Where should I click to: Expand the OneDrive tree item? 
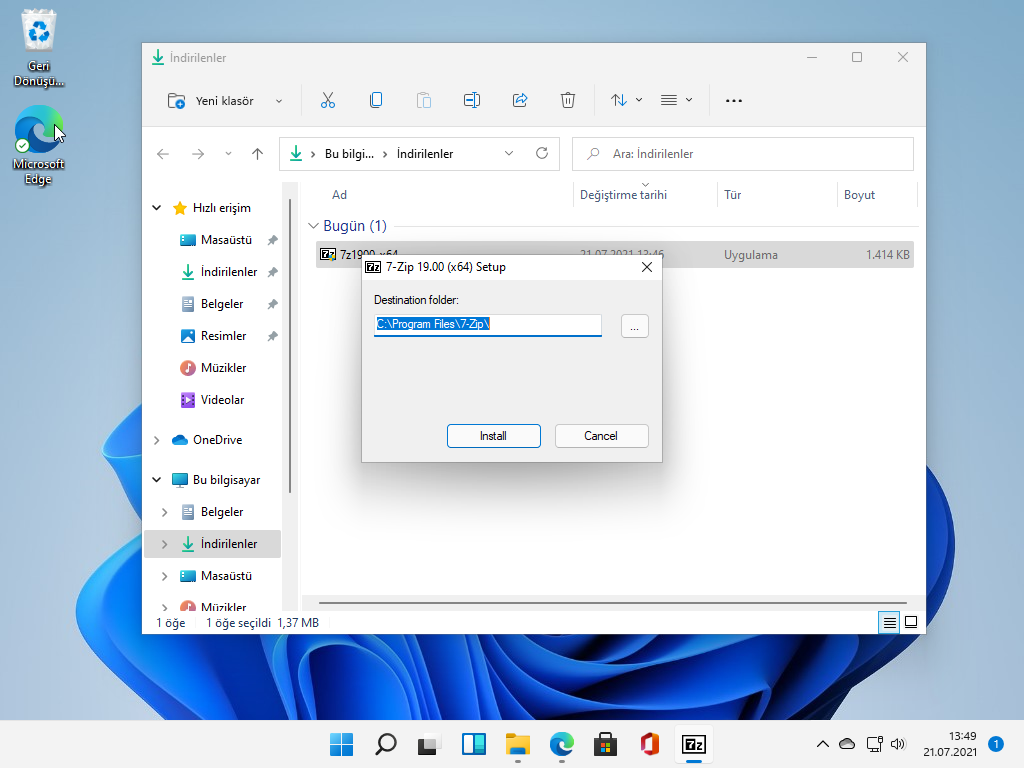156,439
